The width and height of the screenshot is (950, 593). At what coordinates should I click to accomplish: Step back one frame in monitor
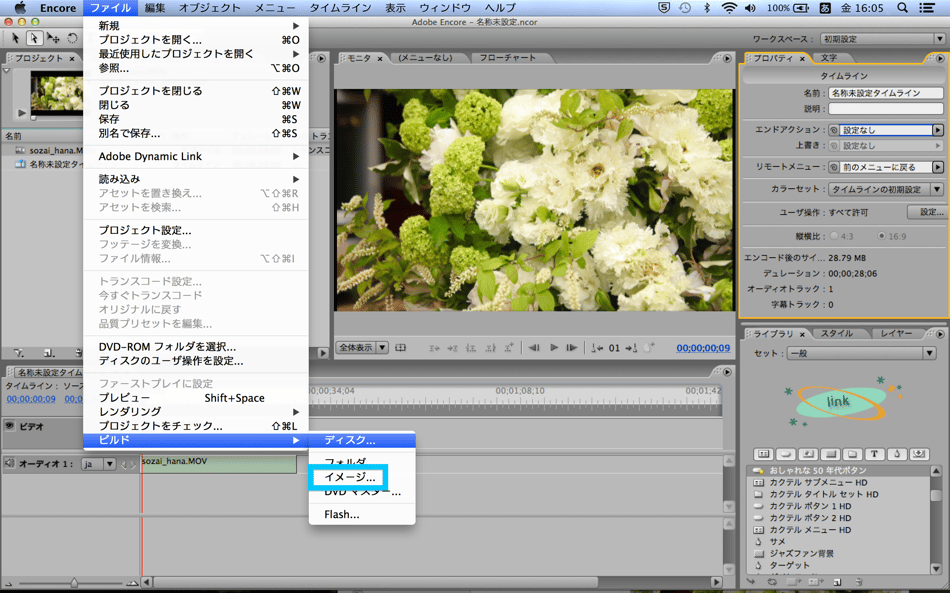534,348
